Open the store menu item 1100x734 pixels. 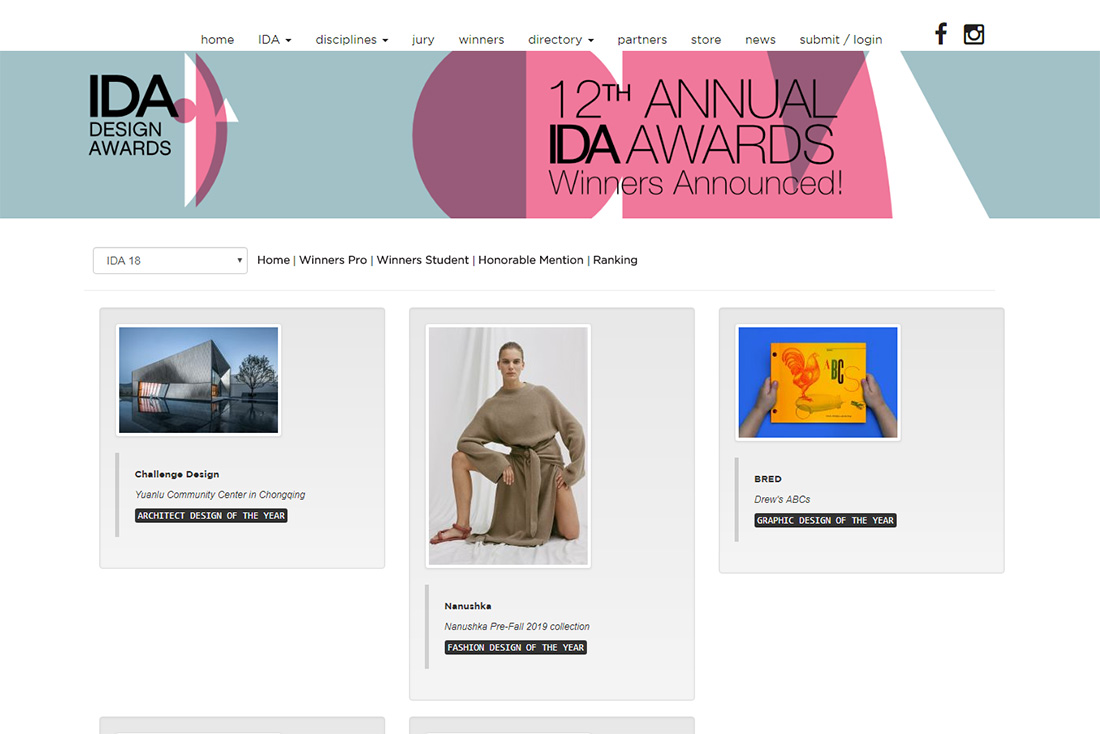(x=706, y=40)
